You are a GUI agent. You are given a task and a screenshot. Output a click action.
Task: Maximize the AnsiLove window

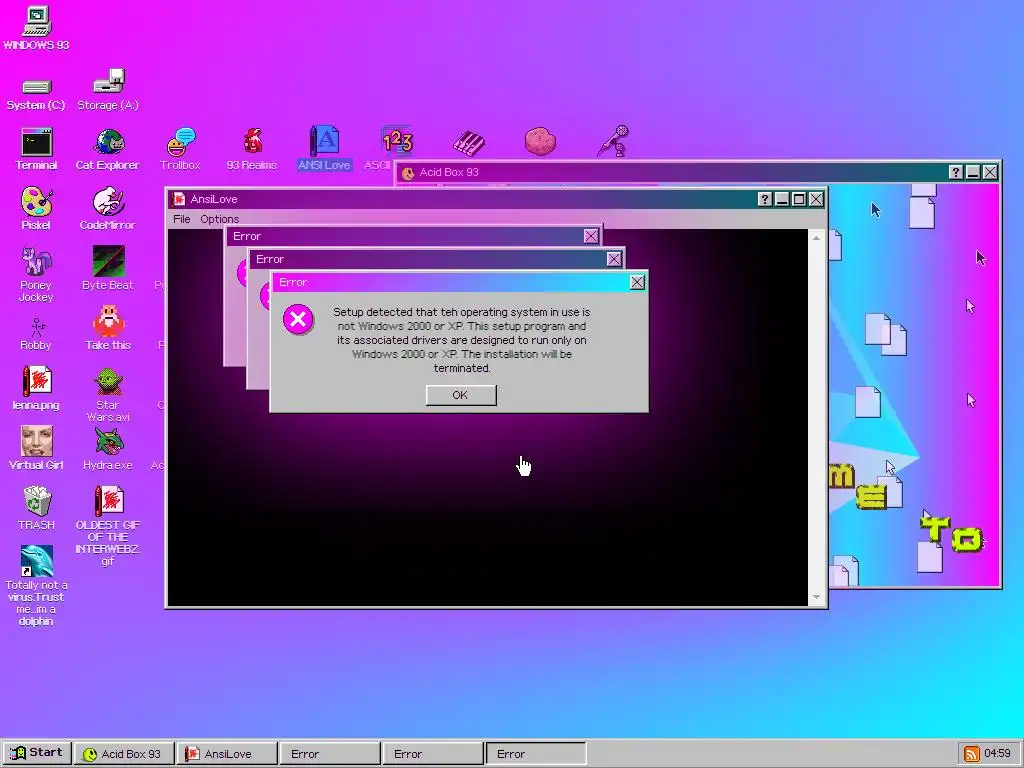(x=799, y=199)
